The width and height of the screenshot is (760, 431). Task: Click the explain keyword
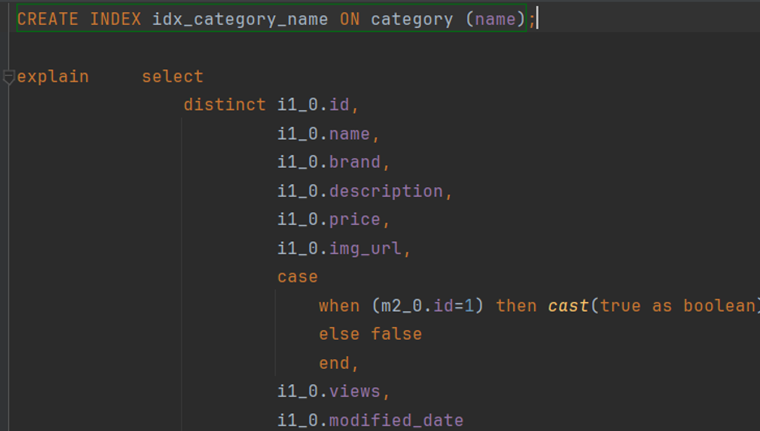(53, 77)
